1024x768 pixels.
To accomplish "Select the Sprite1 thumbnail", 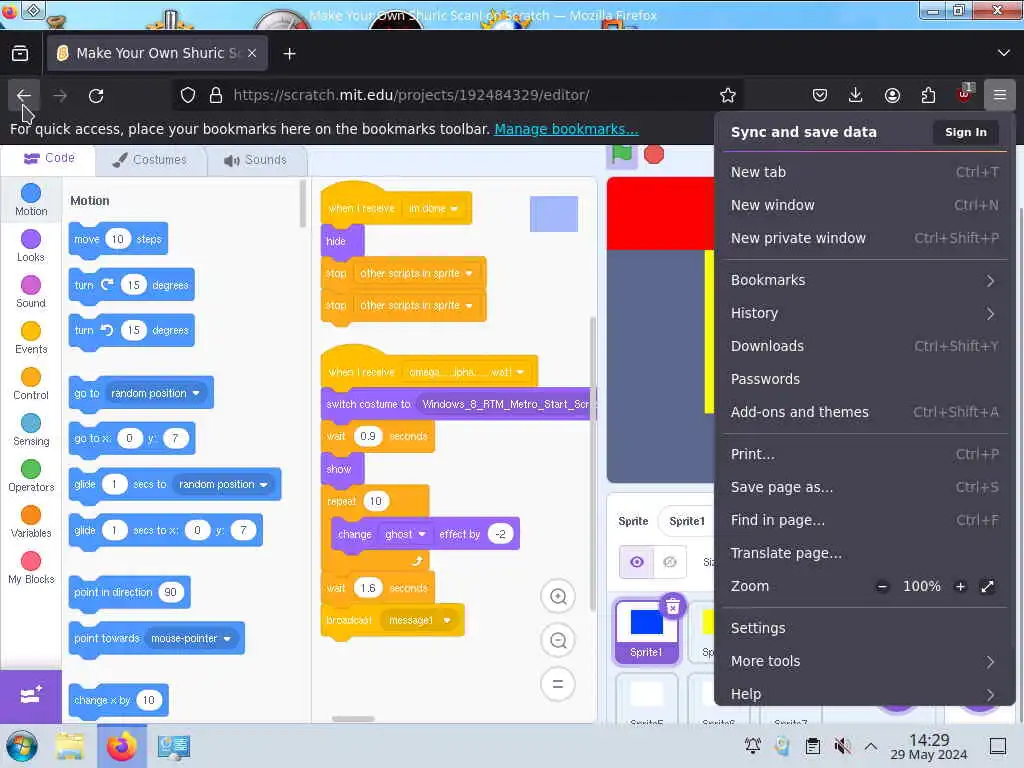I will [x=647, y=632].
